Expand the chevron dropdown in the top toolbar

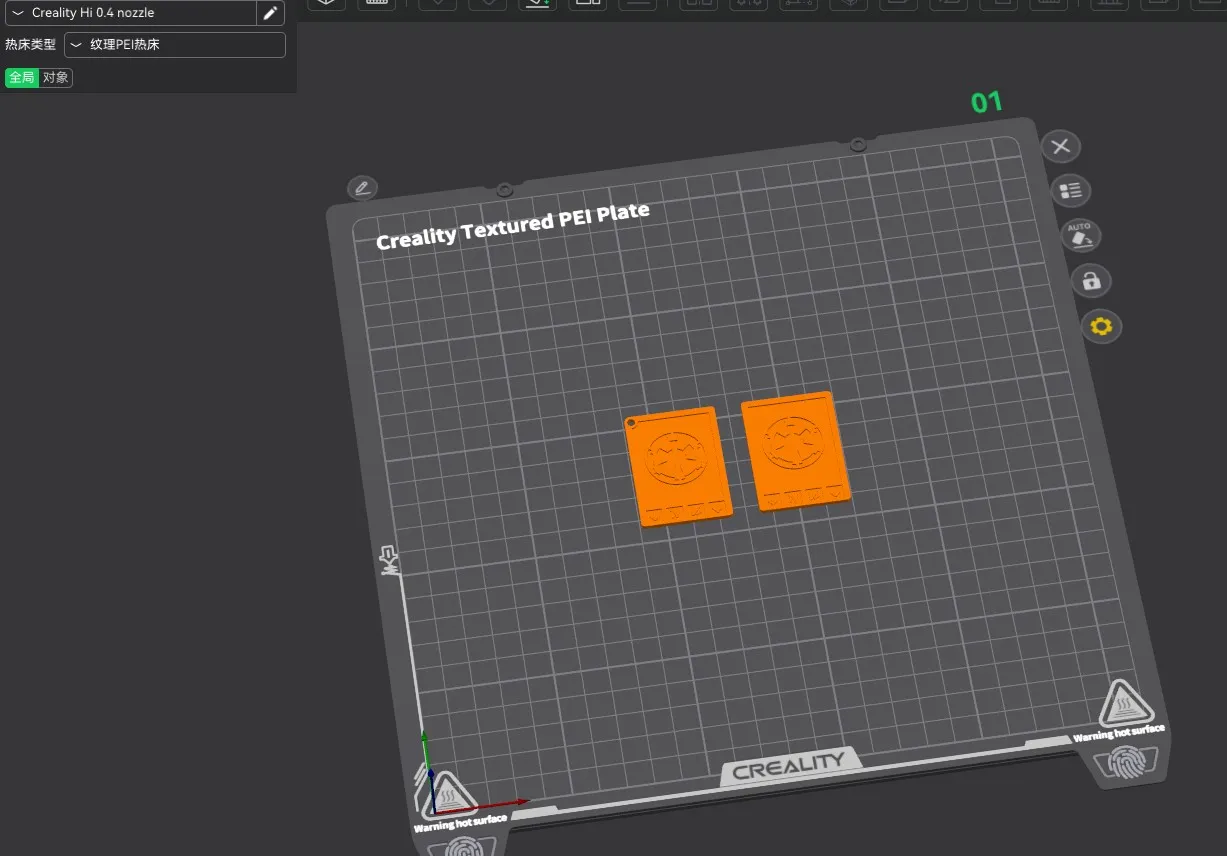click(x=437, y=5)
